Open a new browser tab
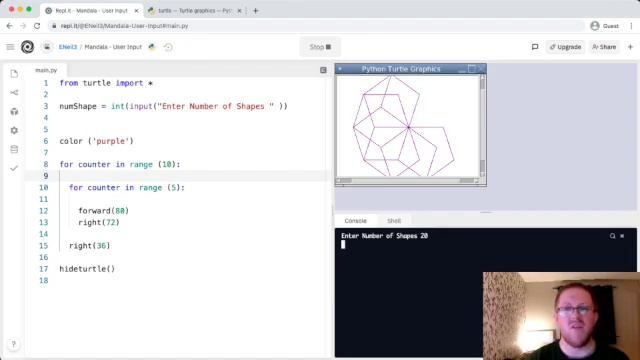 coord(256,11)
